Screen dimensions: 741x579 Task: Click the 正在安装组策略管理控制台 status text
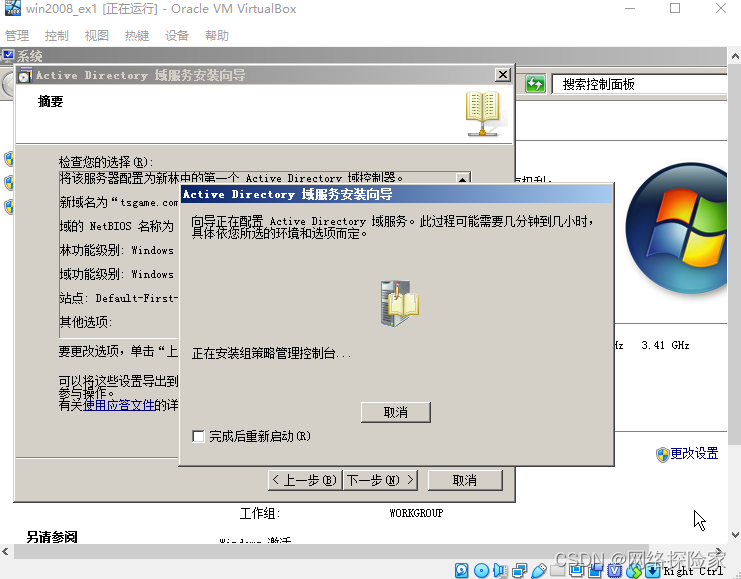(271, 353)
